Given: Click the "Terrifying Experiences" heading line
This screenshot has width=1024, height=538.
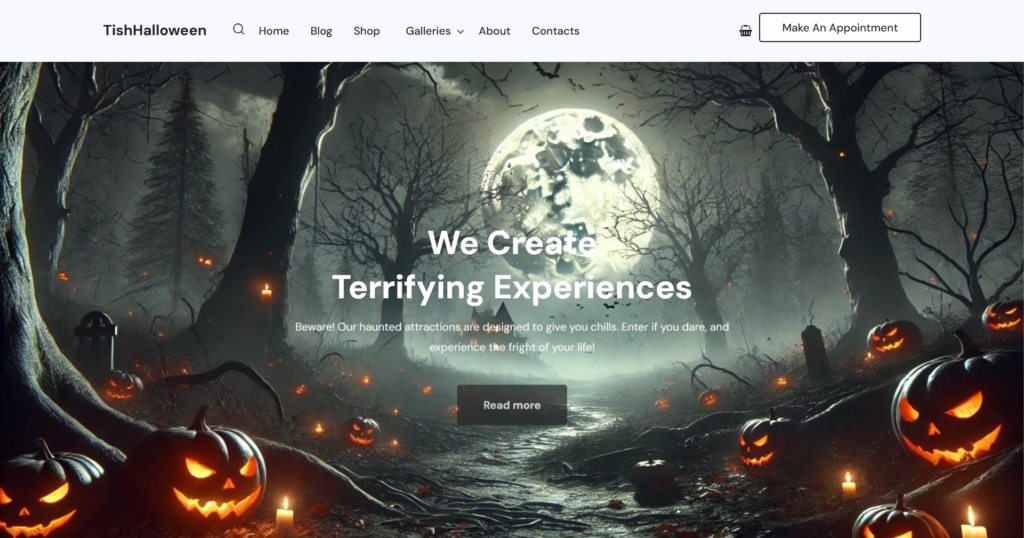Looking at the screenshot, I should click(x=512, y=287).
